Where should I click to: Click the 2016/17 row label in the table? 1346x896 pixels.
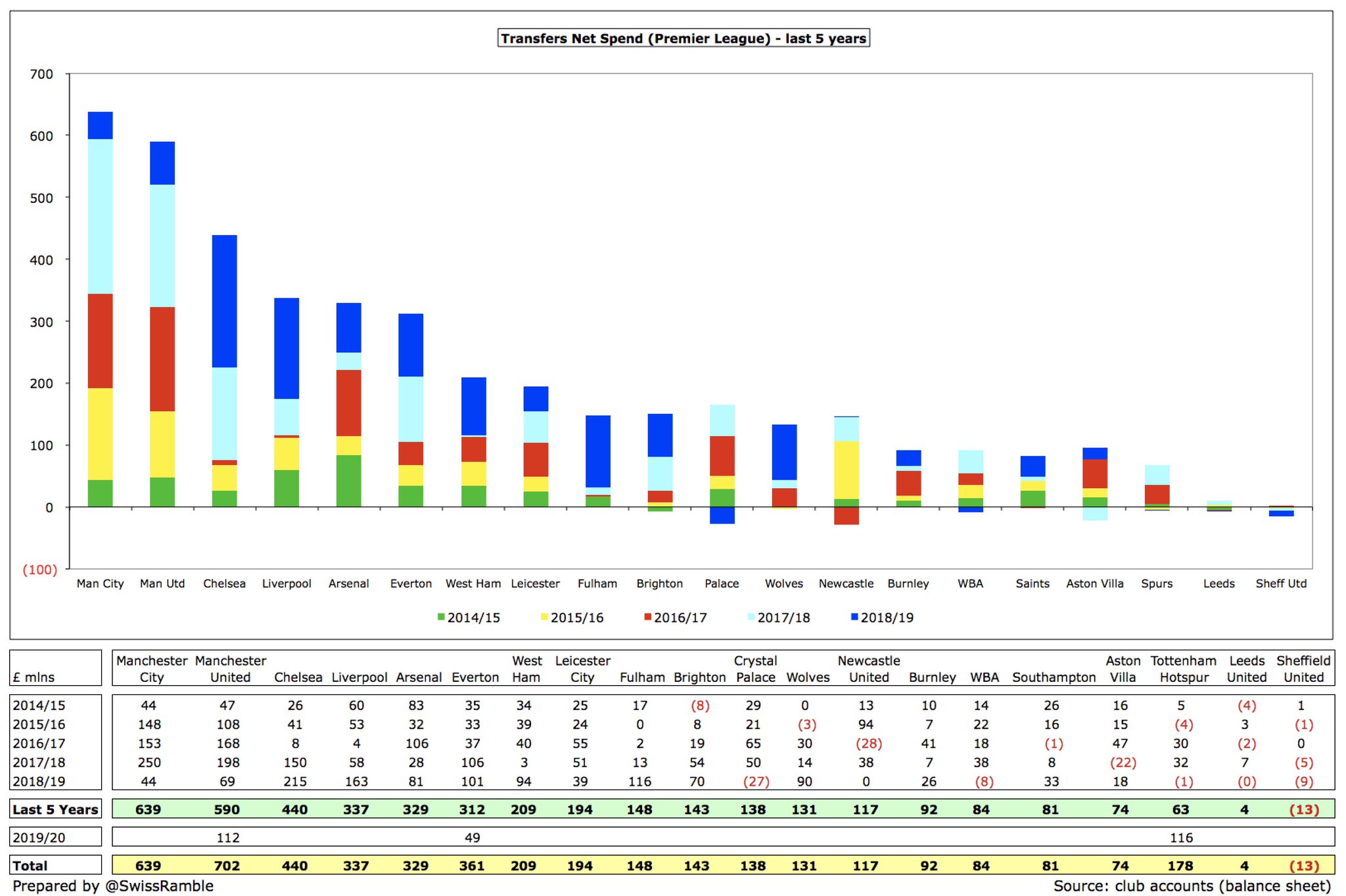coord(39,744)
